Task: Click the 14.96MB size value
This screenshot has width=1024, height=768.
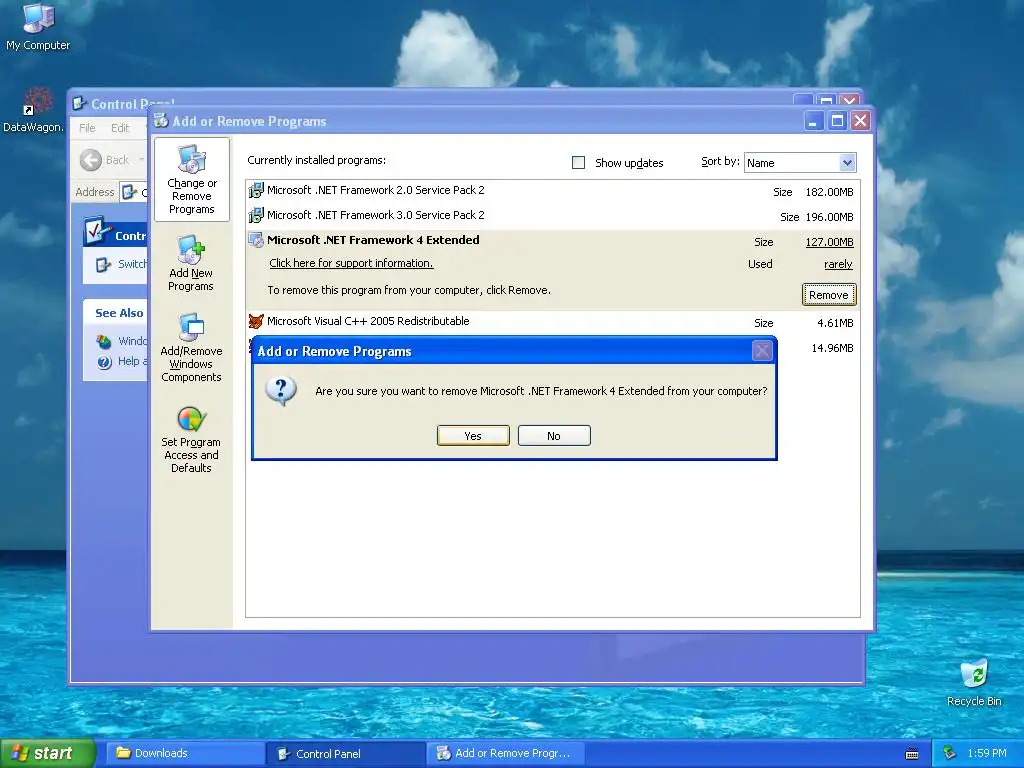Action: click(x=833, y=348)
